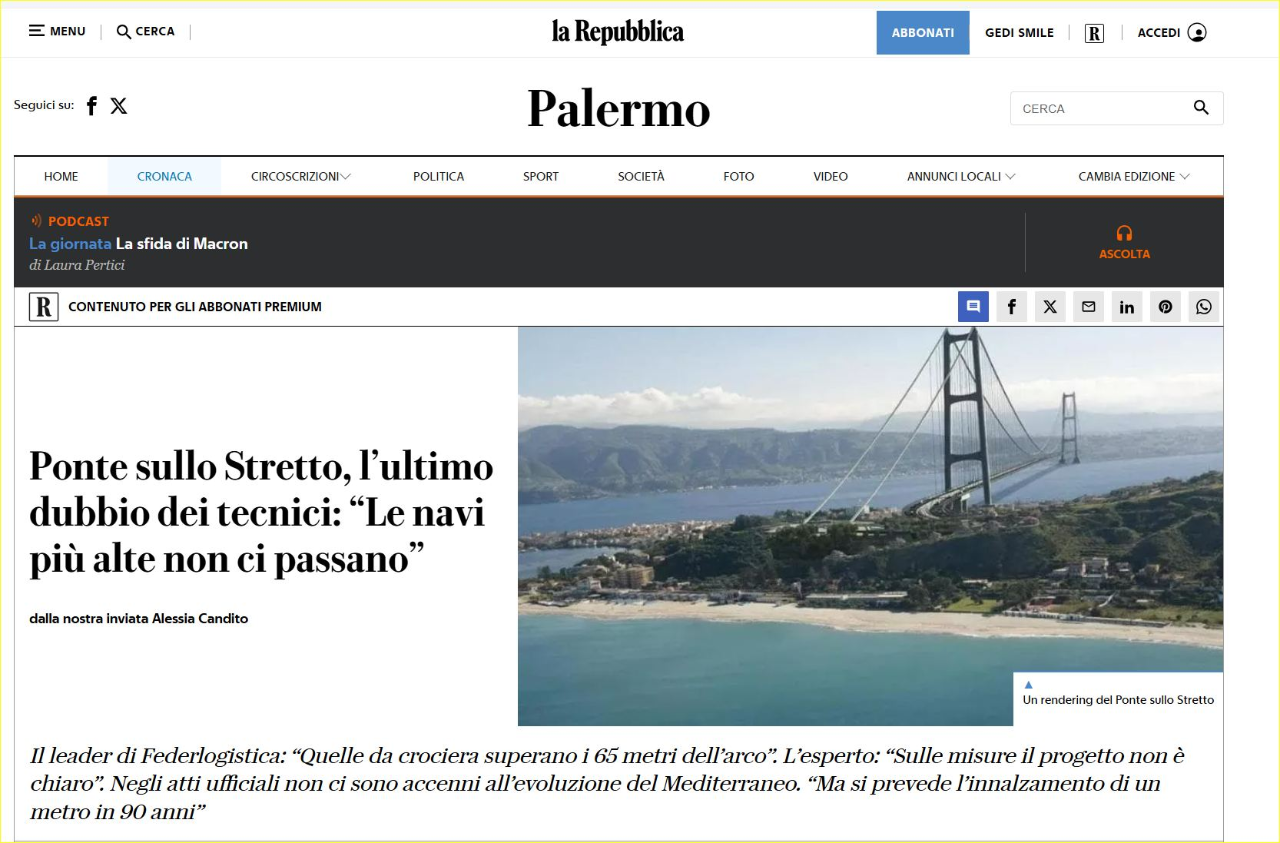Go to the Sport section
Screen dimensions: 1280x843
(x=541, y=176)
